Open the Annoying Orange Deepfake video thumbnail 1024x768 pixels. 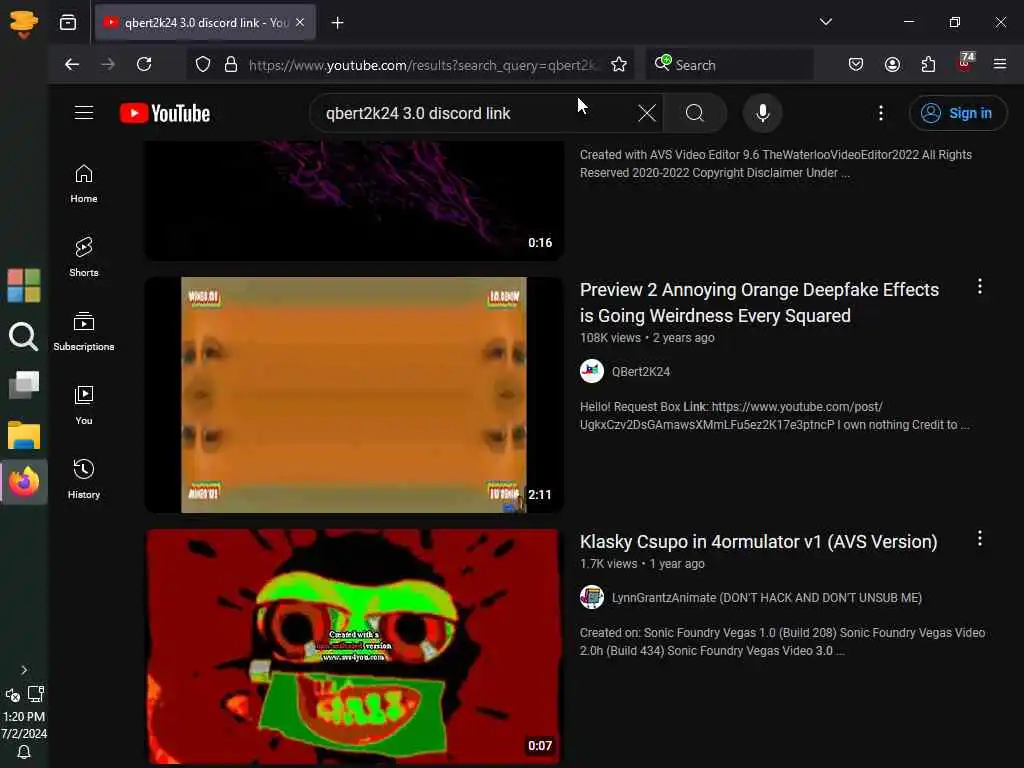click(x=354, y=394)
